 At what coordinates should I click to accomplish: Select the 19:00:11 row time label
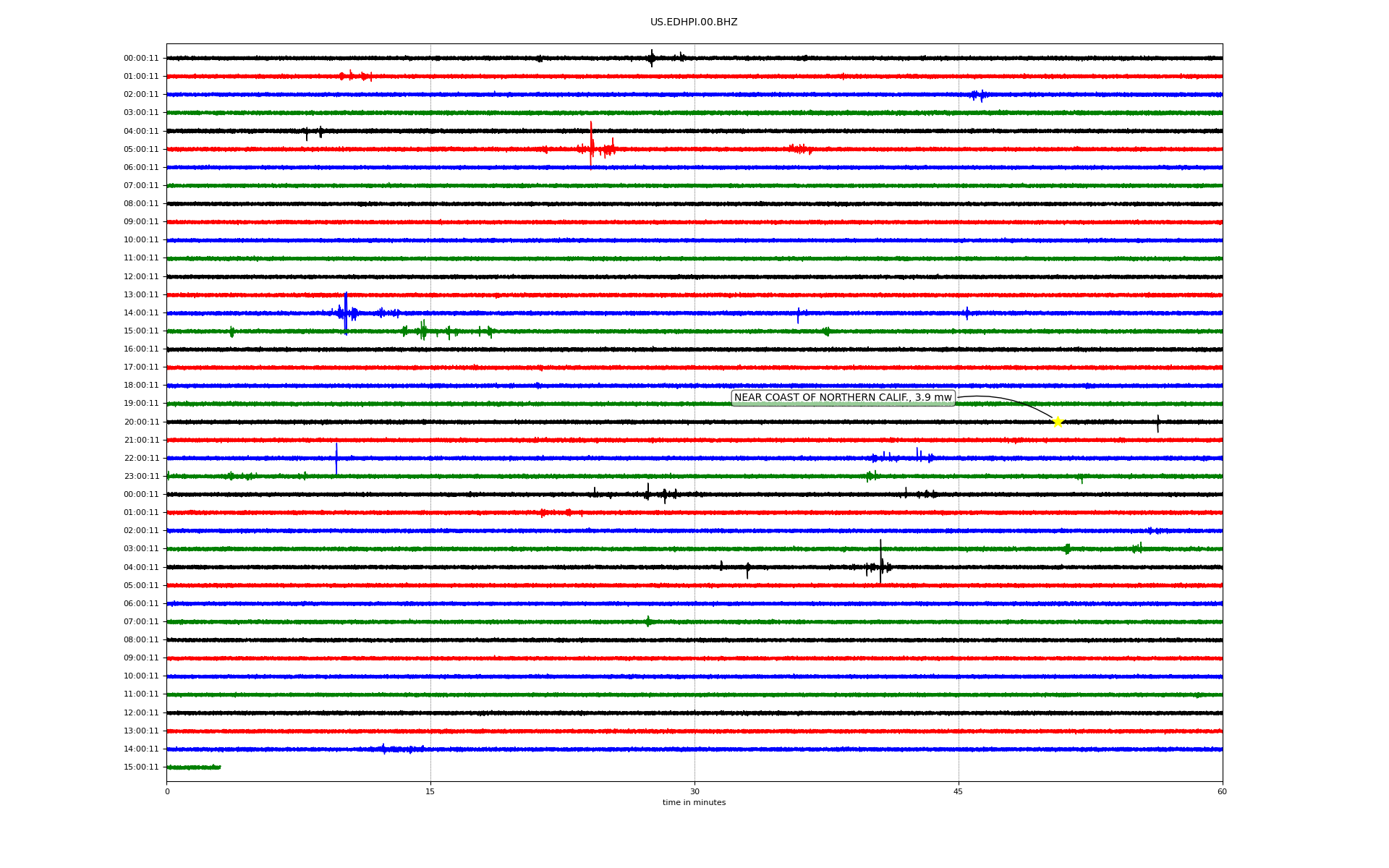point(141,404)
